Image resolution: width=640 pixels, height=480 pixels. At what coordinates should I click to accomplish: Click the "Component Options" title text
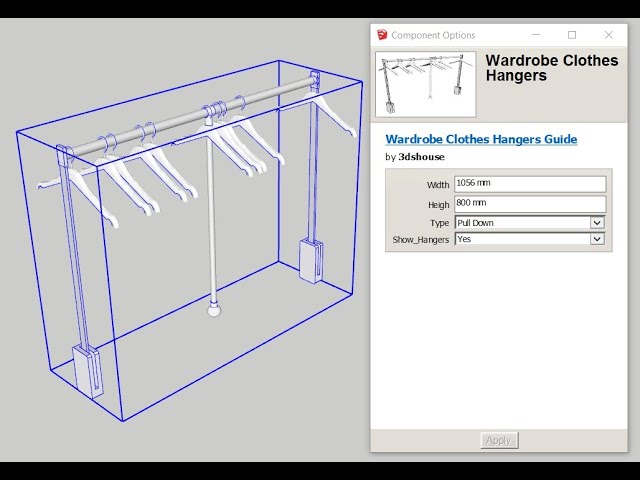click(433, 36)
